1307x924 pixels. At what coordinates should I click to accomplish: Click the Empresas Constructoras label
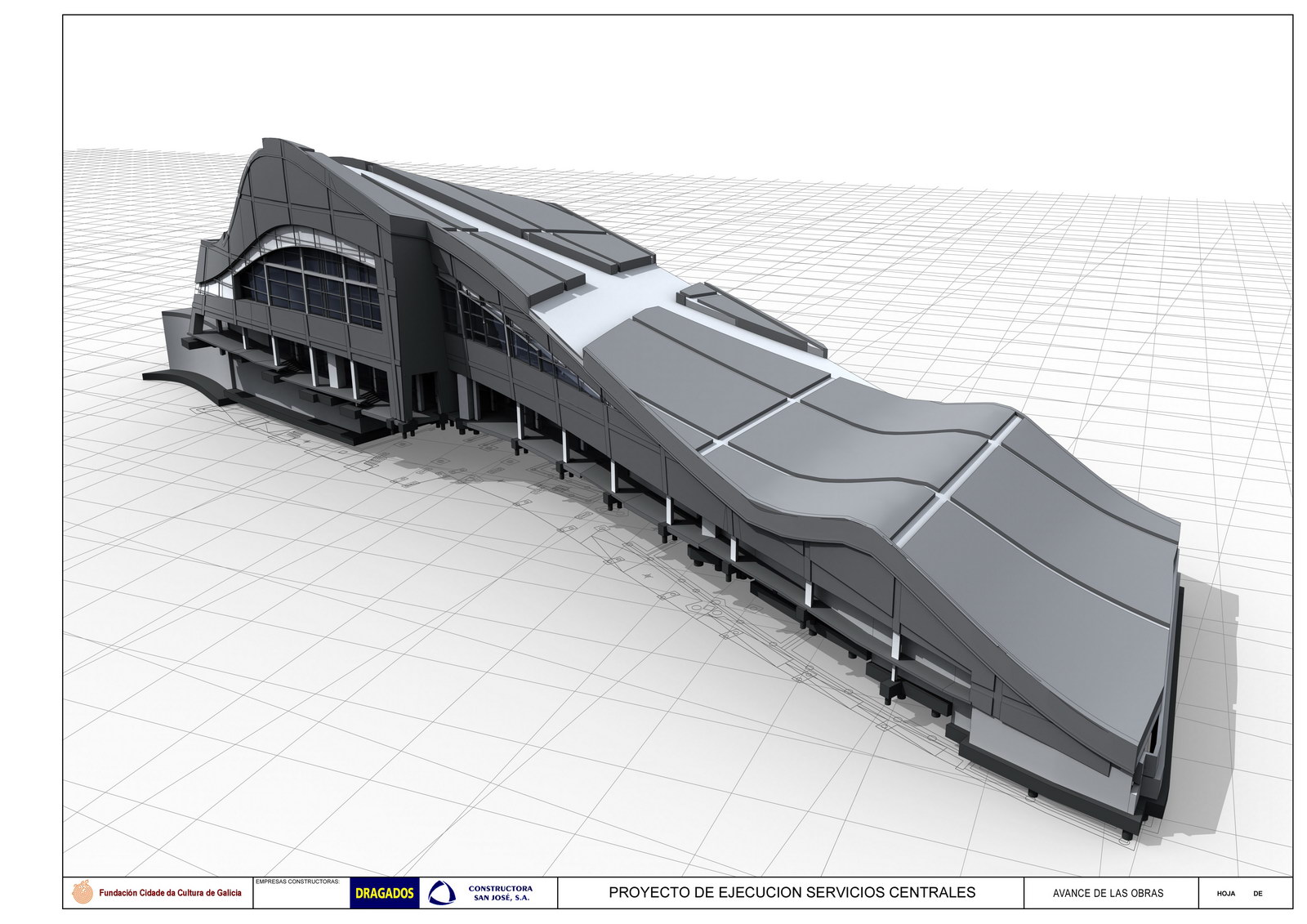point(297,882)
